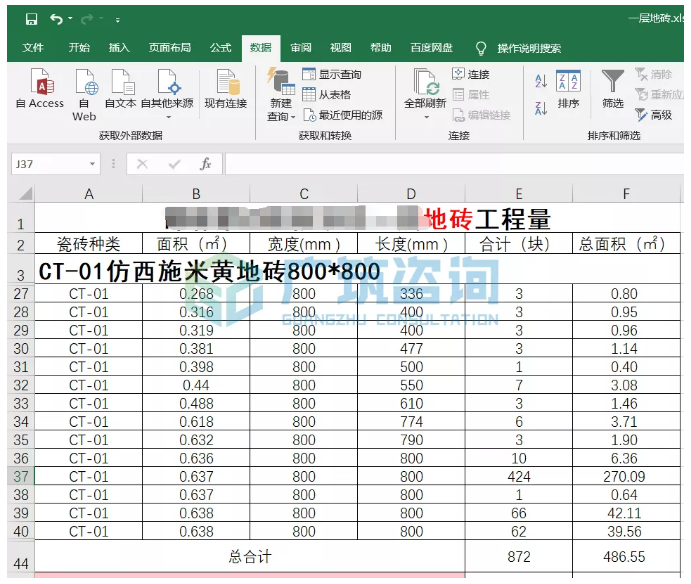Click 现有连接 icon
The height and width of the screenshot is (584, 691).
pos(226,89)
